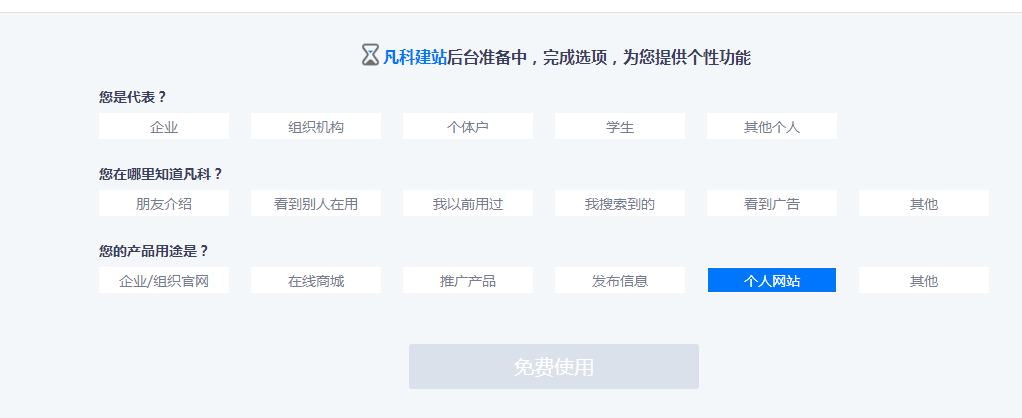Choose the 组织机构 option
Screen dimensions: 1022x418
(315, 127)
